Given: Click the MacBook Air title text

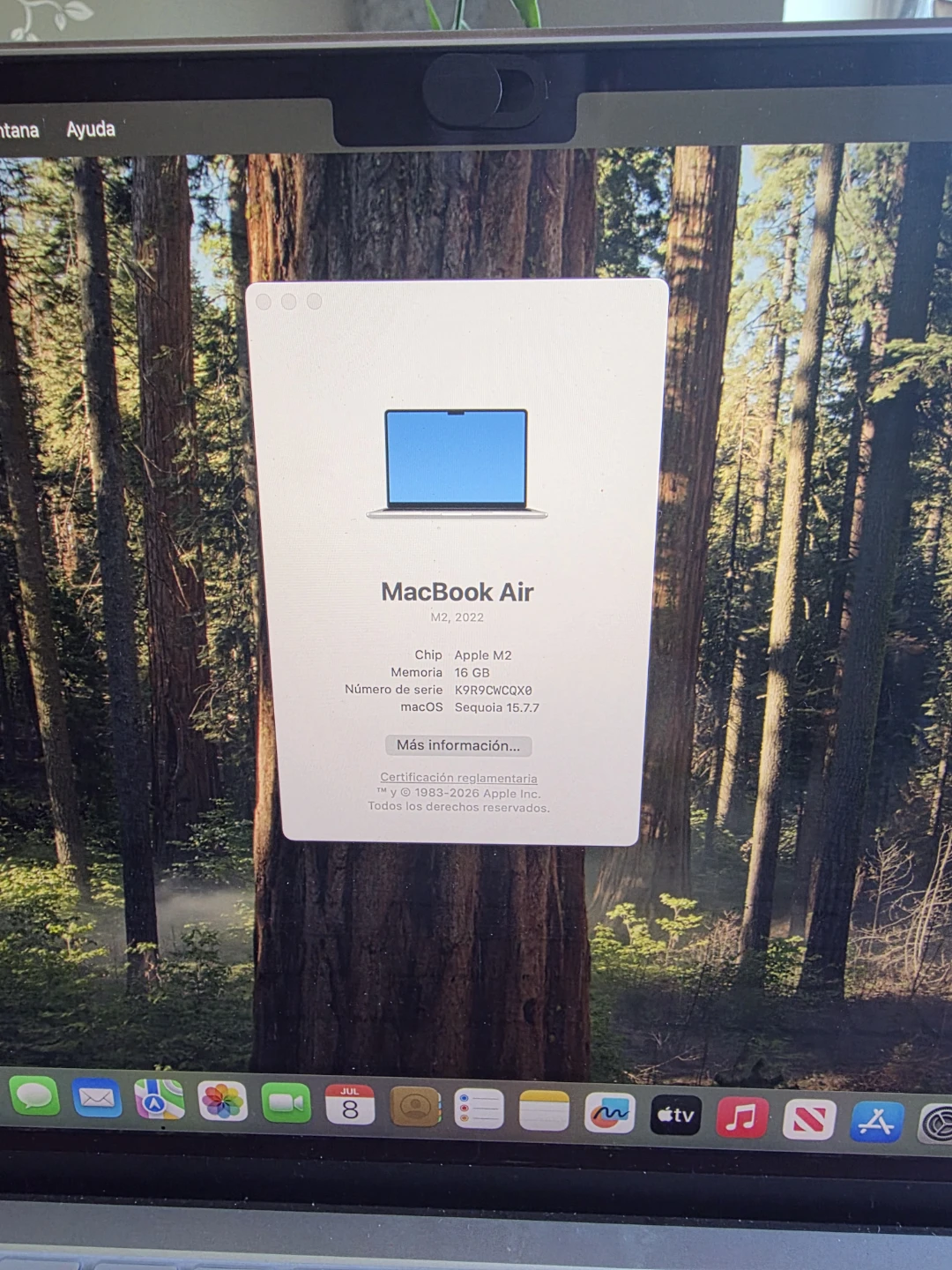Looking at the screenshot, I should pos(457,592).
